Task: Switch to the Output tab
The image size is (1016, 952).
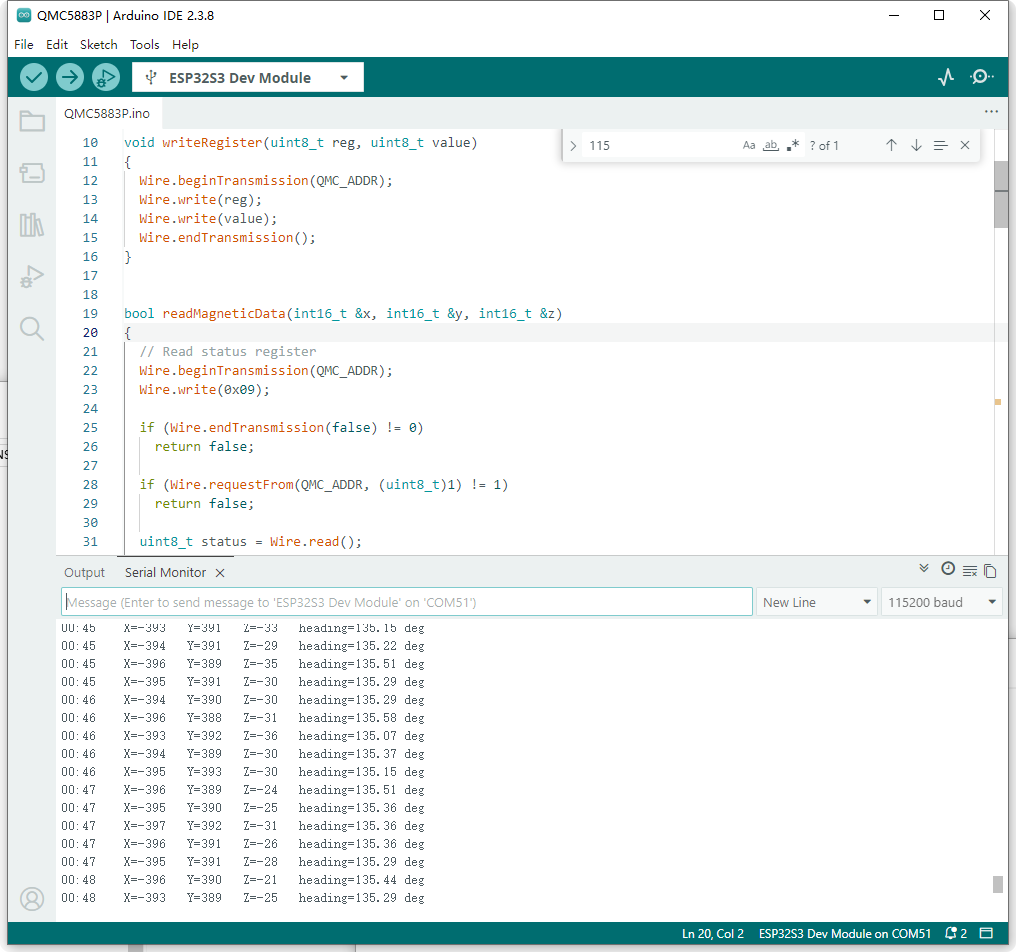Action: (x=84, y=573)
